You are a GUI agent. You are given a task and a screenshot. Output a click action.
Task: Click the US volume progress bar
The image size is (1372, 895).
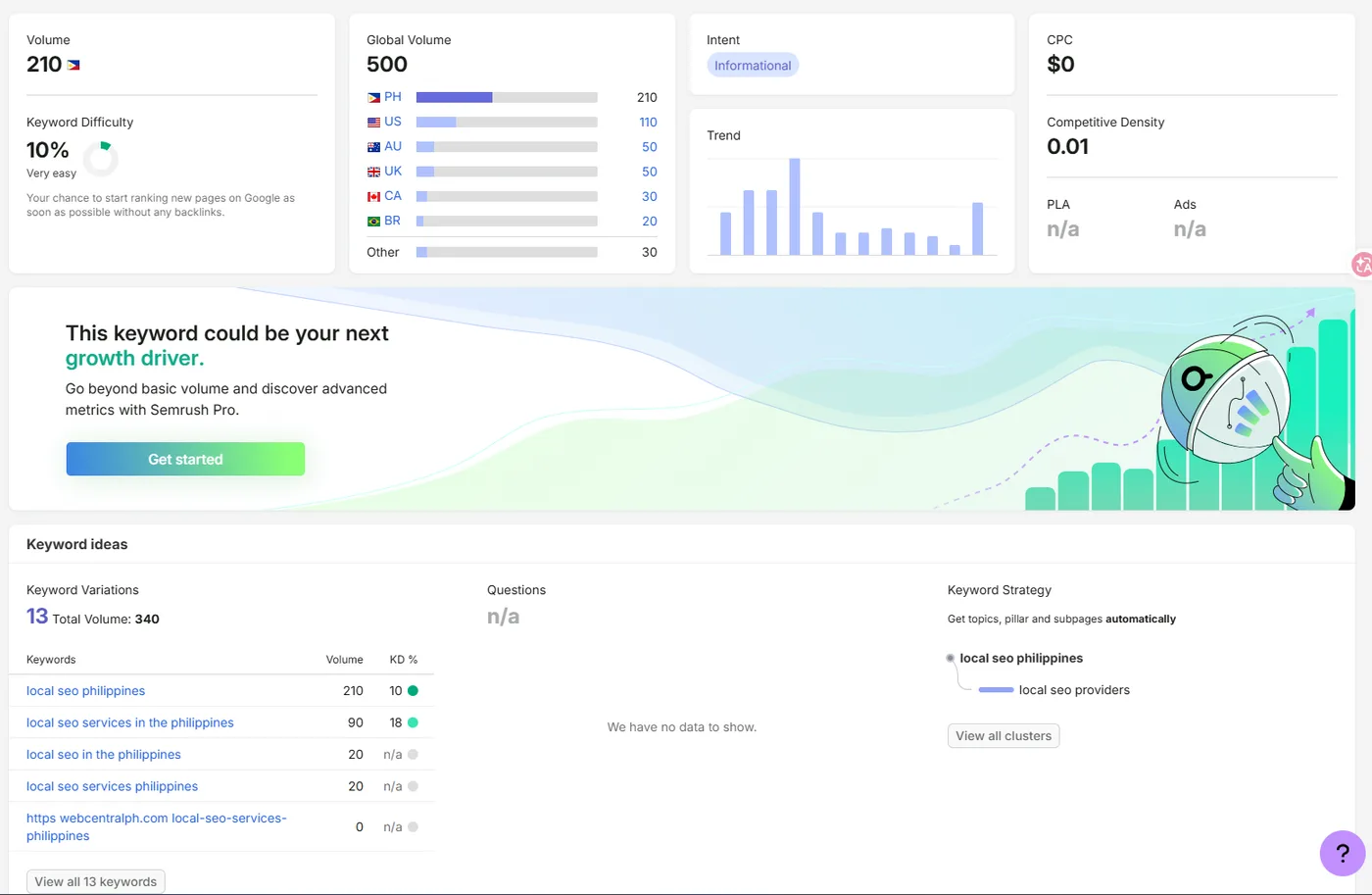pyautogui.click(x=507, y=123)
